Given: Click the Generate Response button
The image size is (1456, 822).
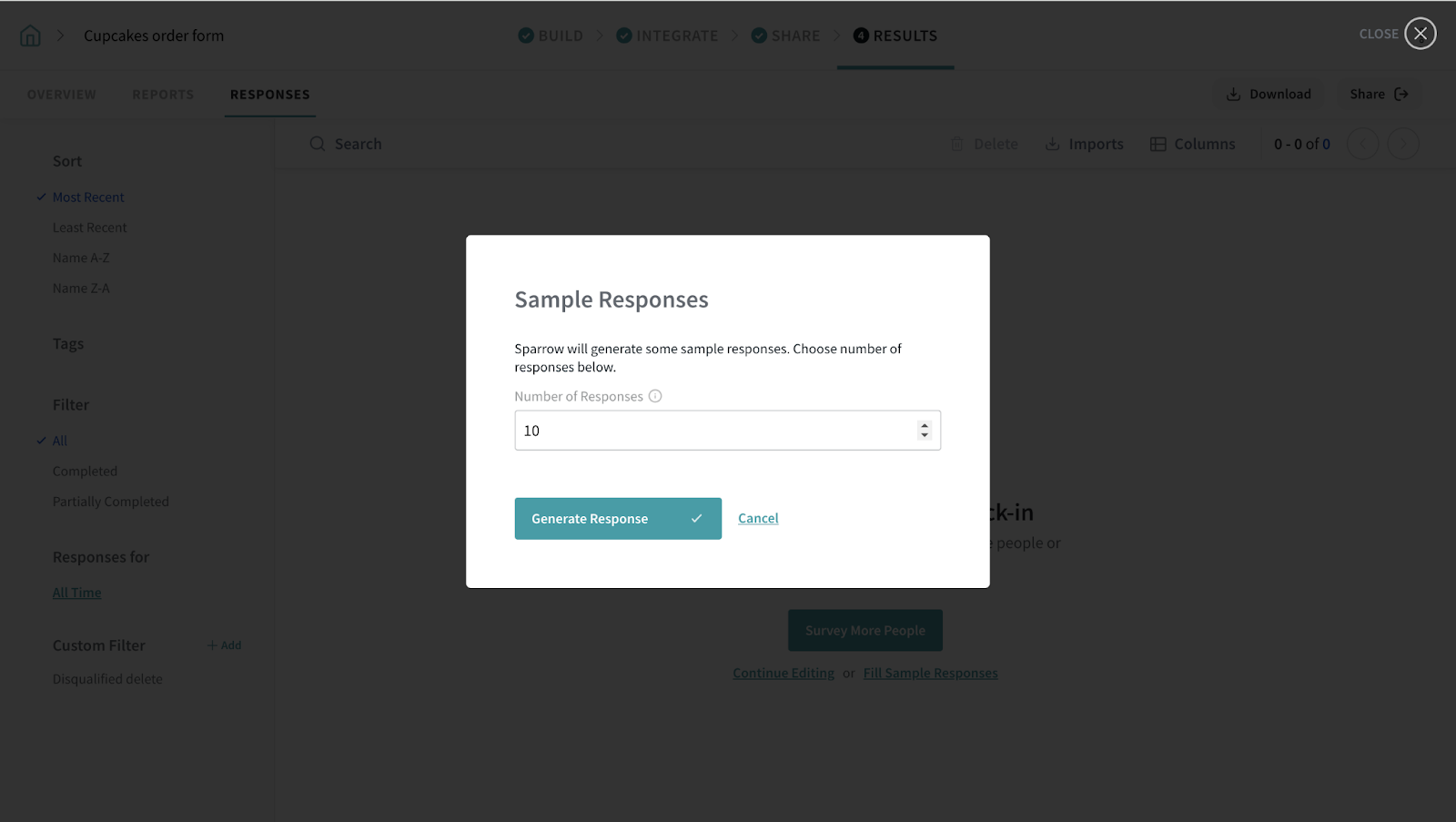Looking at the screenshot, I should coord(617,518).
